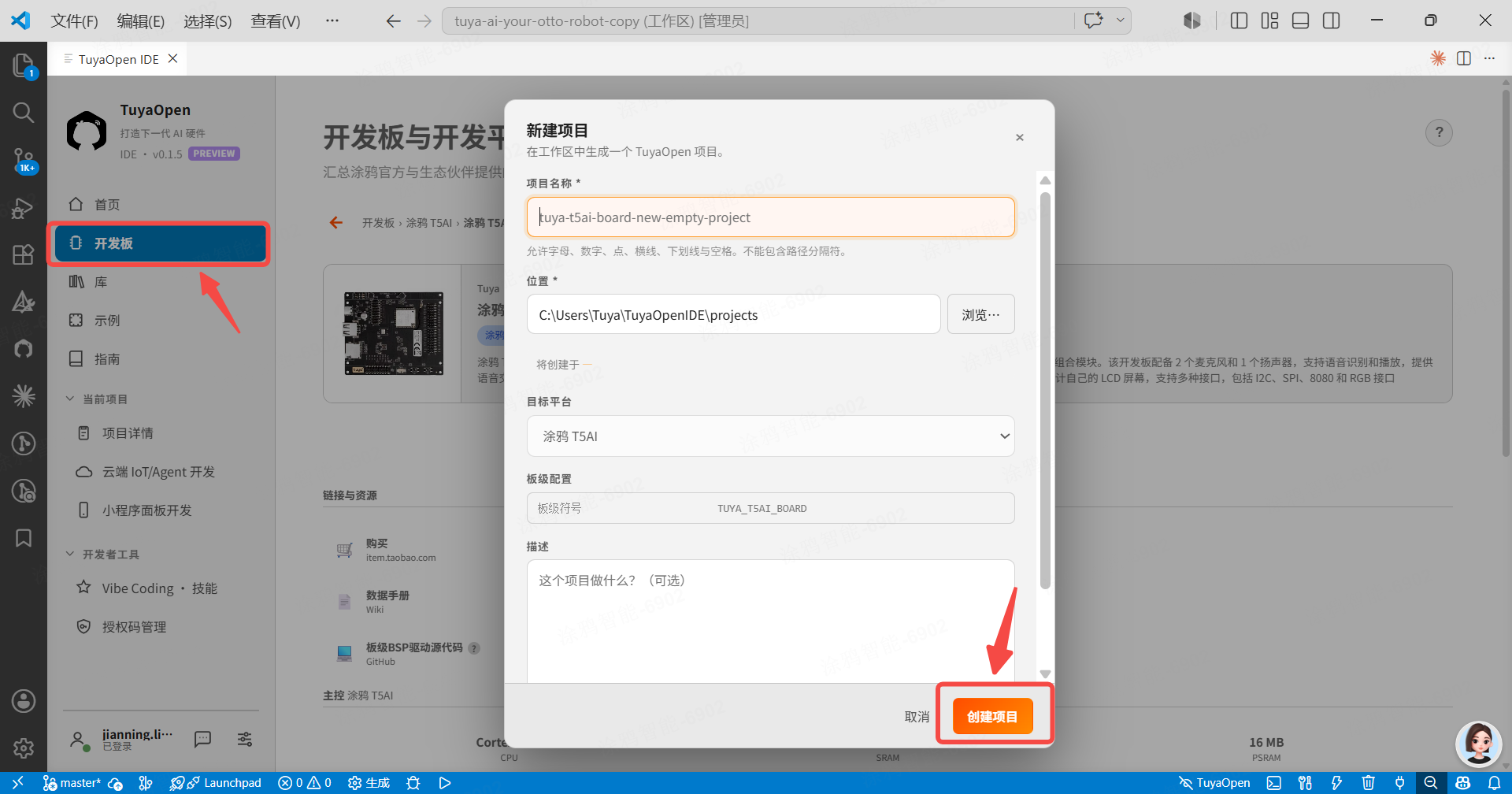
Task: Click 取消 in new project dialog
Action: point(917,717)
